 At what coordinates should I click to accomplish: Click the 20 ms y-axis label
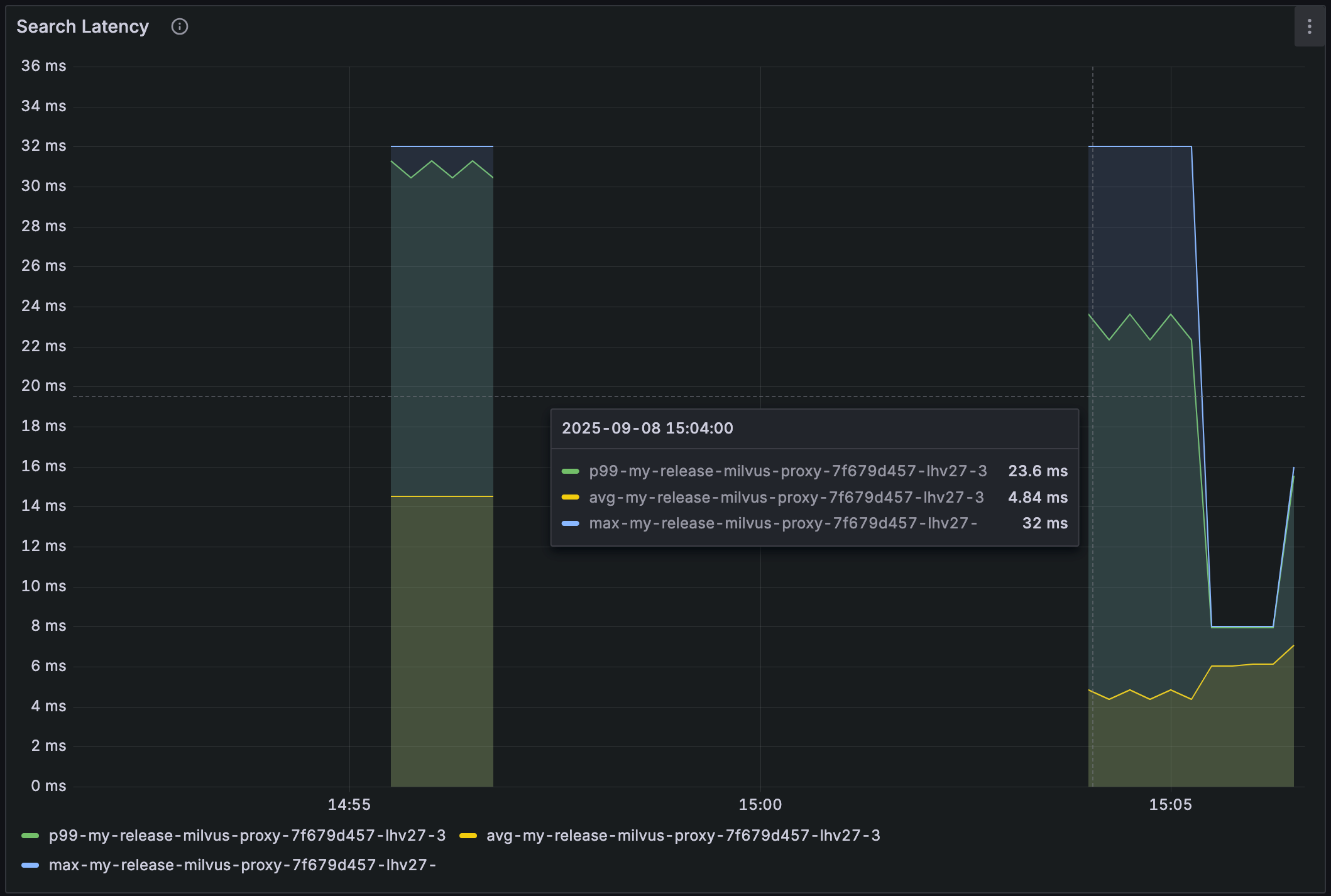pyautogui.click(x=43, y=386)
